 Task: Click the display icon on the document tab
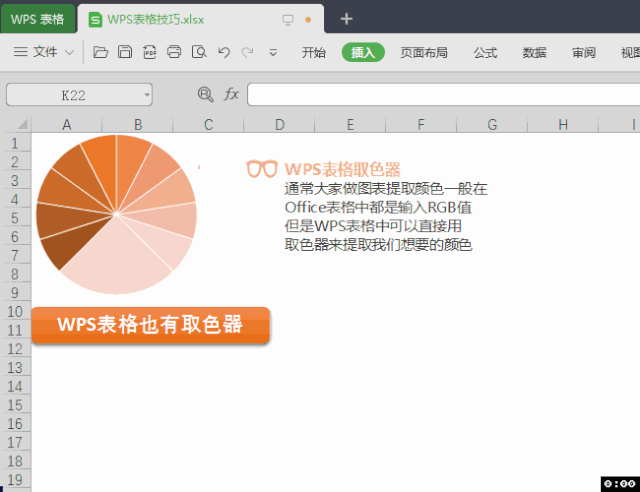pyautogui.click(x=288, y=20)
